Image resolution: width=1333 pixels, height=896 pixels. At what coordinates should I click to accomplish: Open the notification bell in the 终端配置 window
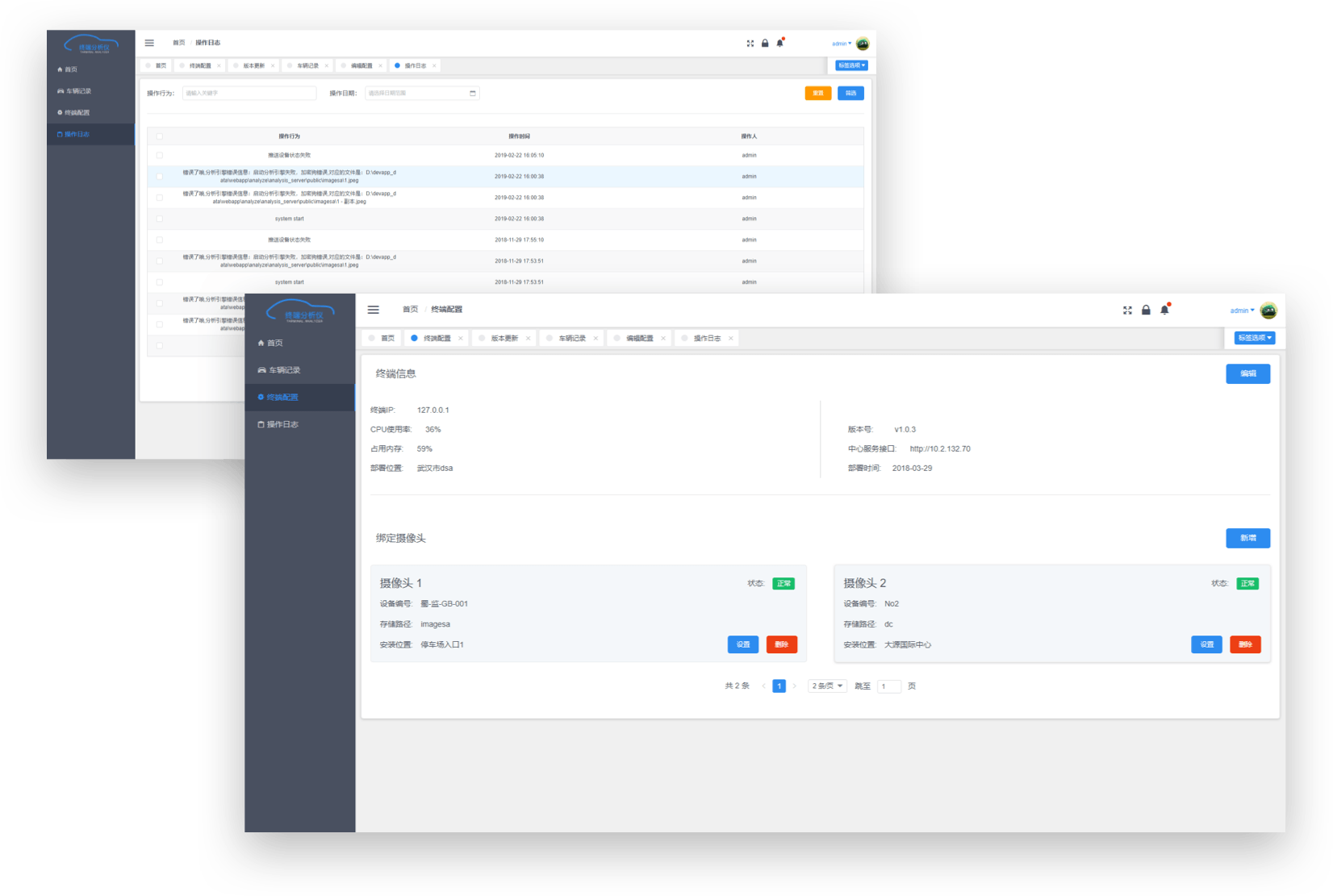(x=1164, y=310)
